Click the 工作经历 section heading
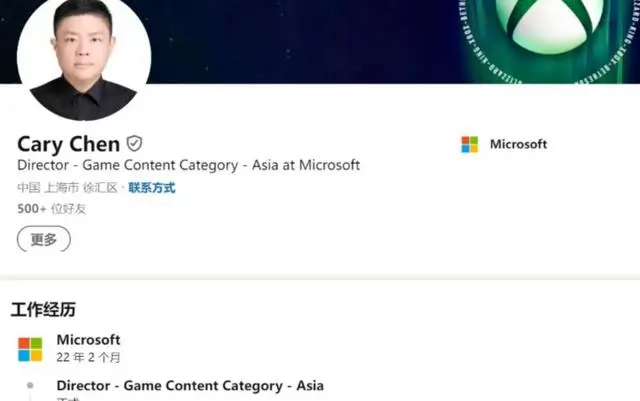The width and height of the screenshot is (640, 401). point(43,310)
